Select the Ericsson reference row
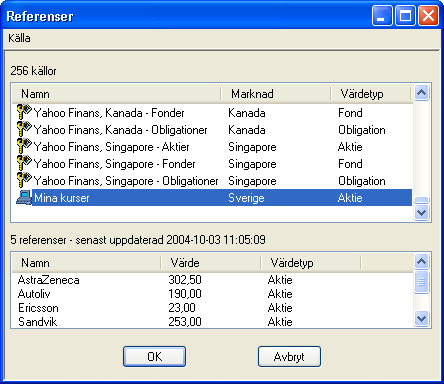The height and width of the screenshot is (384, 444). pyautogui.click(x=212, y=308)
